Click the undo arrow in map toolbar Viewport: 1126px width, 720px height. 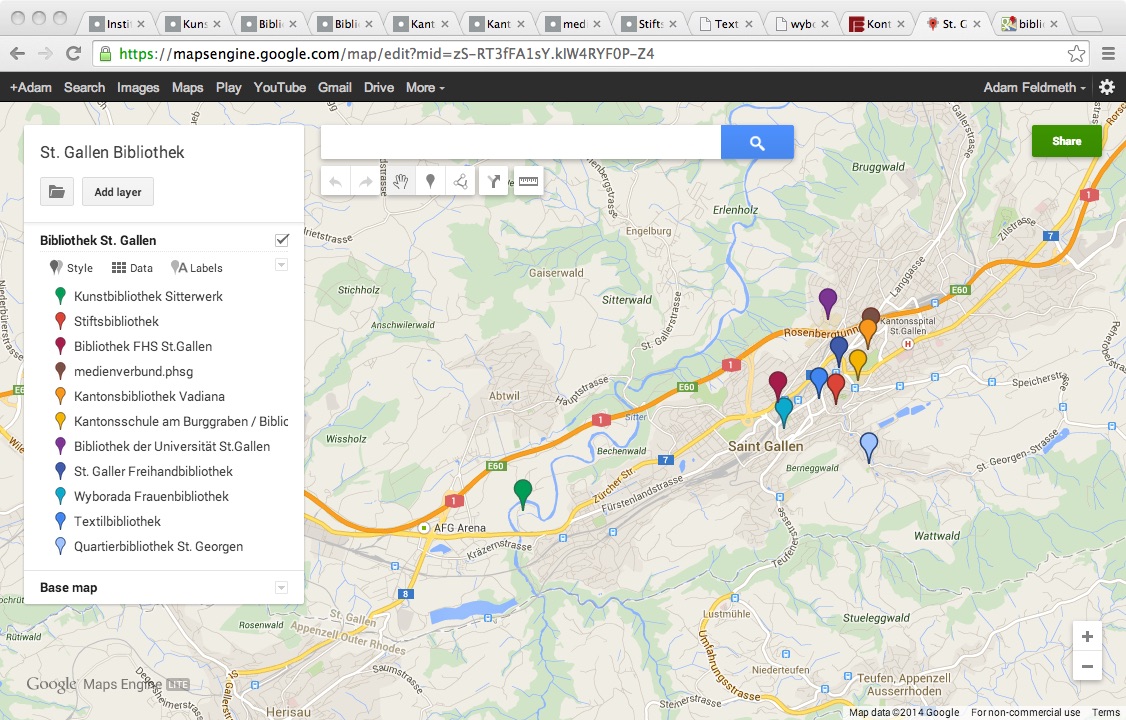point(336,182)
